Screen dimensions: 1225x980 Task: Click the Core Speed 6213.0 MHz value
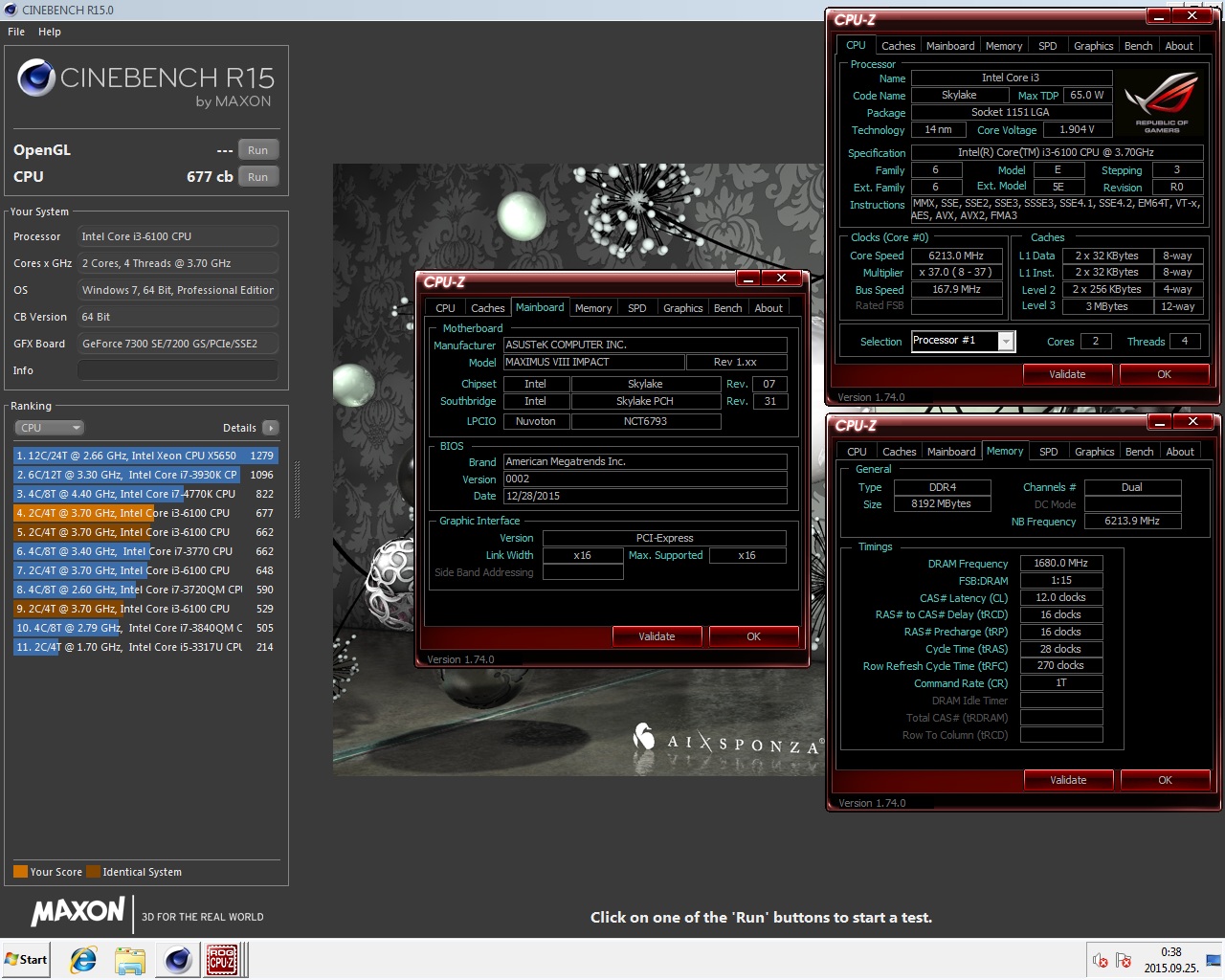pyautogui.click(x=956, y=256)
